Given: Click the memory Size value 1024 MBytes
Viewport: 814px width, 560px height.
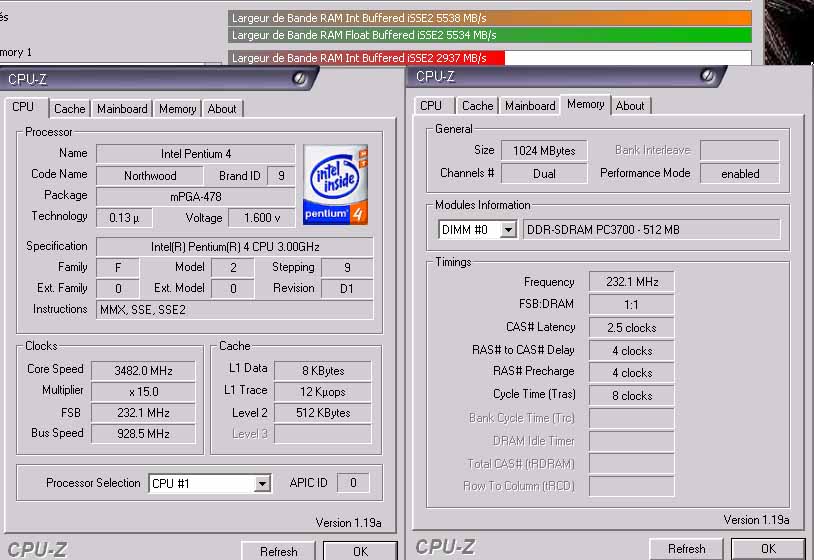Looking at the screenshot, I should pyautogui.click(x=544, y=151).
